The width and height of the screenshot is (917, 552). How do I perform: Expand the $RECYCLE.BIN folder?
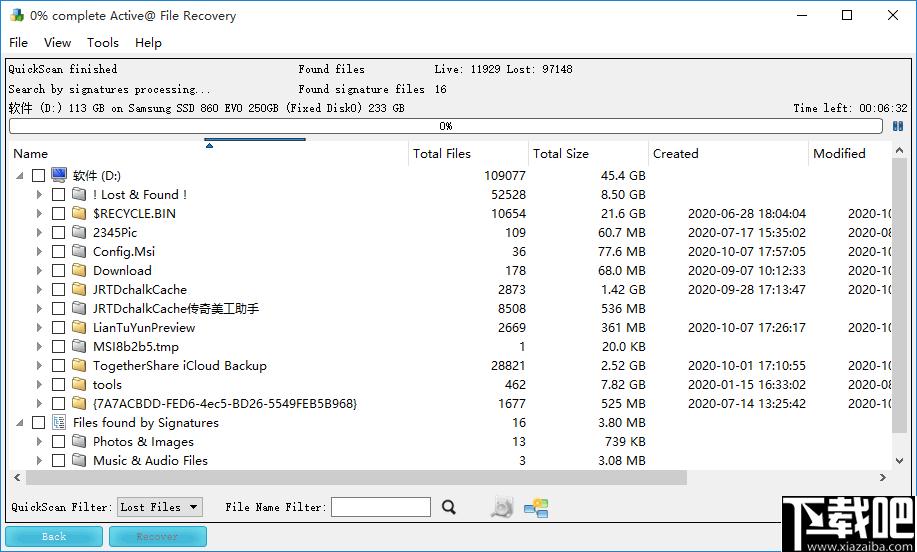[x=39, y=213]
